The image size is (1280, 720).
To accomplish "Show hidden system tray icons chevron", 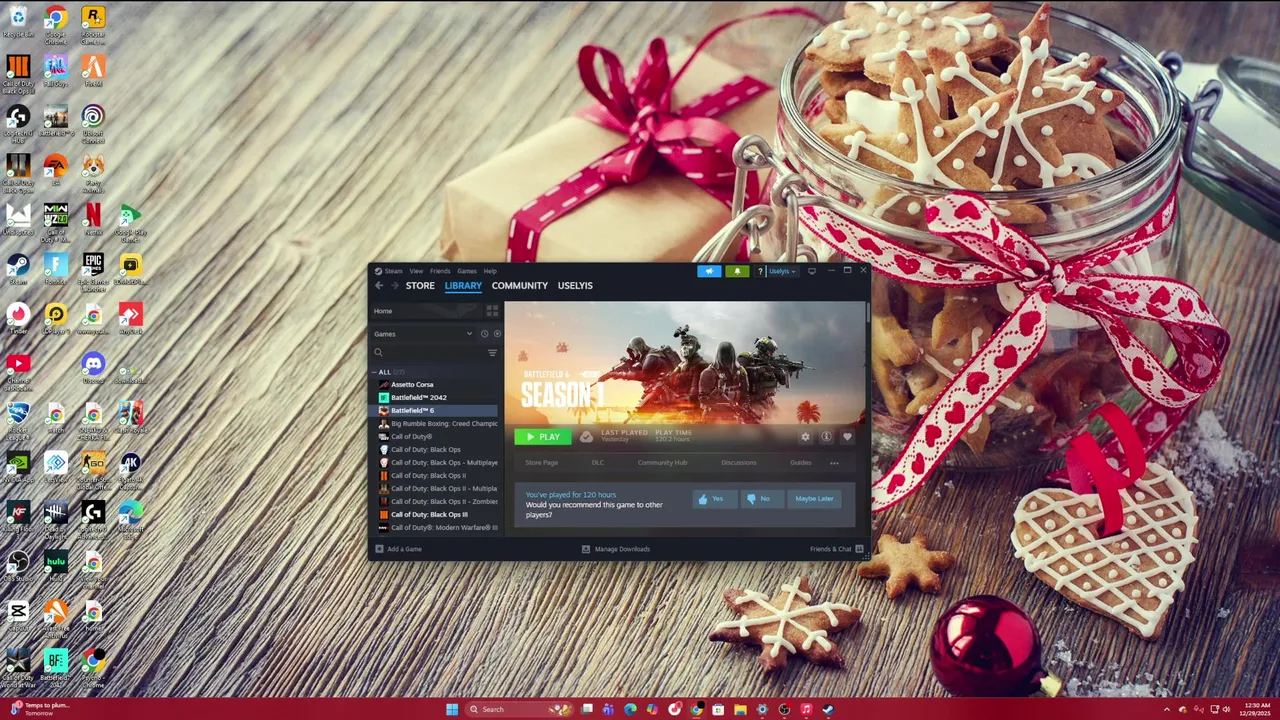I will click(x=1166, y=709).
